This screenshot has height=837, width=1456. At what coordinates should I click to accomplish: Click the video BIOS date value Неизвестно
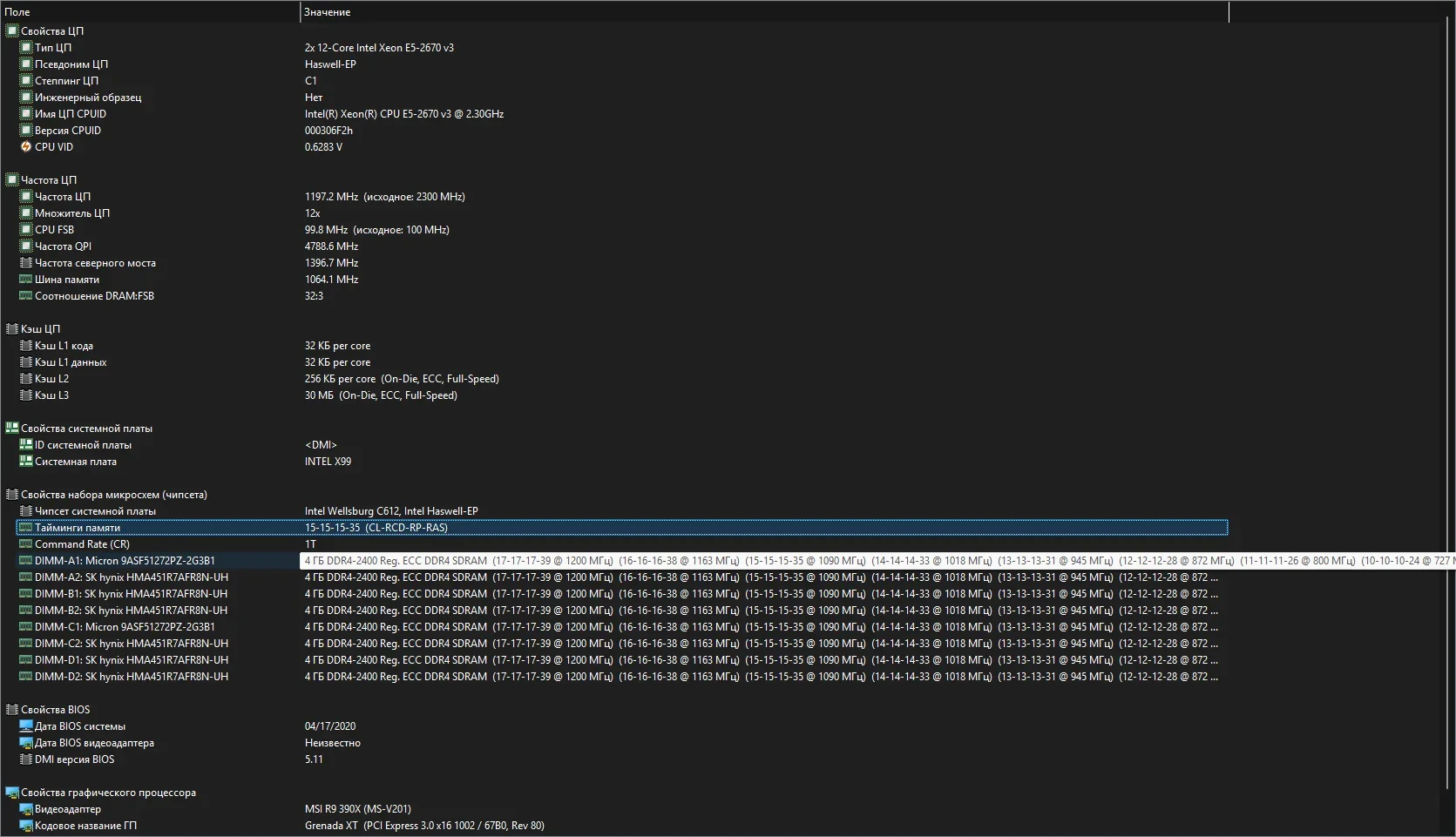pos(333,743)
